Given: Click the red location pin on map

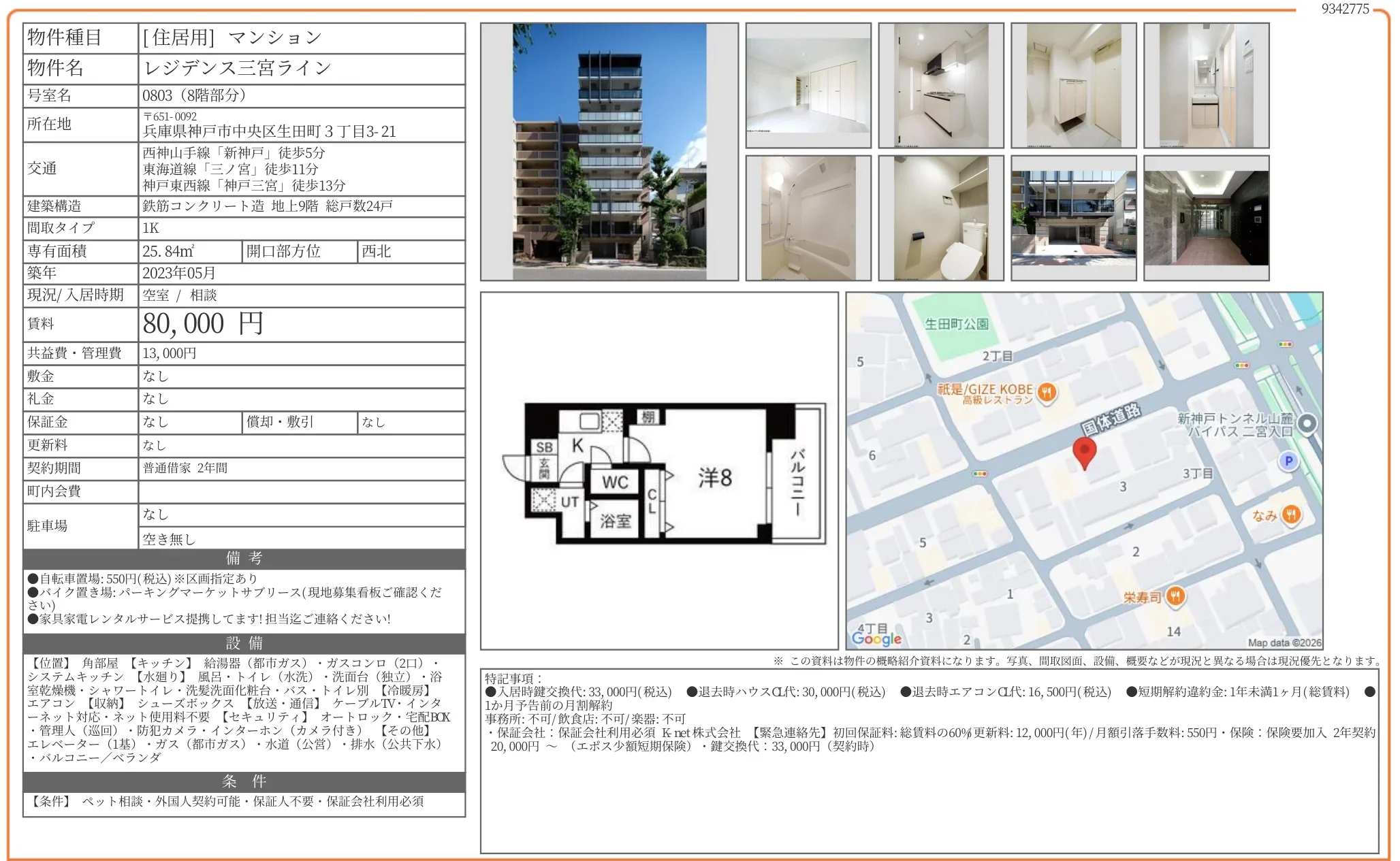Looking at the screenshot, I should [1084, 451].
